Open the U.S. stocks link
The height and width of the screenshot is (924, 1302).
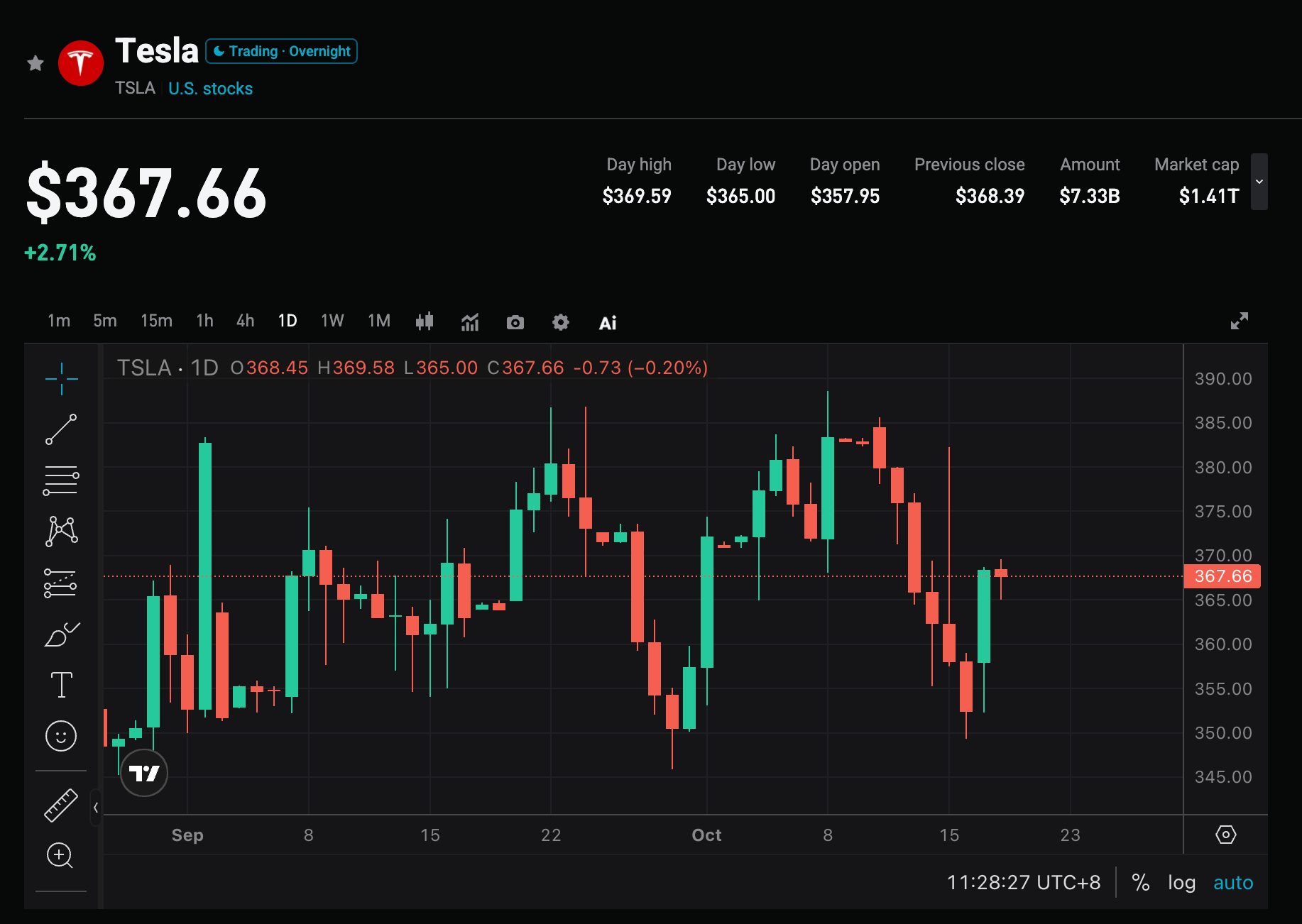pos(210,88)
